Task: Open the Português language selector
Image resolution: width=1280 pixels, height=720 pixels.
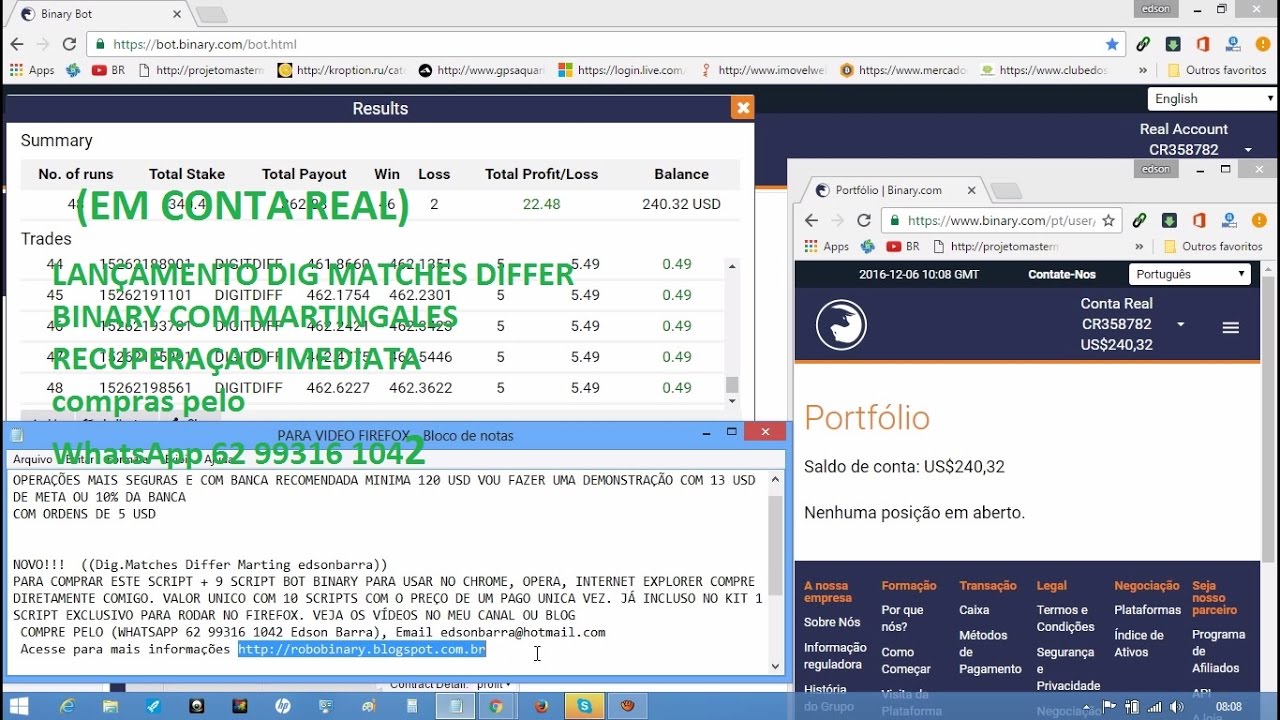Action: pyautogui.click(x=1190, y=274)
